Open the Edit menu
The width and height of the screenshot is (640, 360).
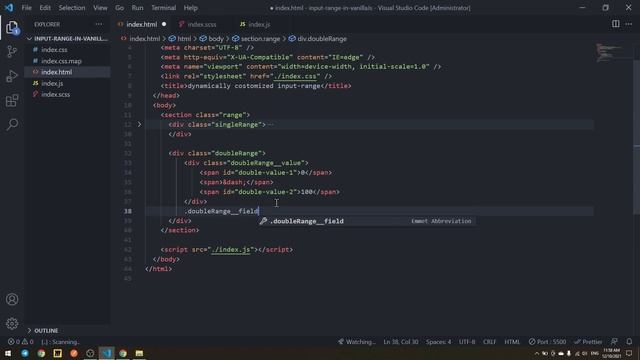pyautogui.click(x=45, y=8)
